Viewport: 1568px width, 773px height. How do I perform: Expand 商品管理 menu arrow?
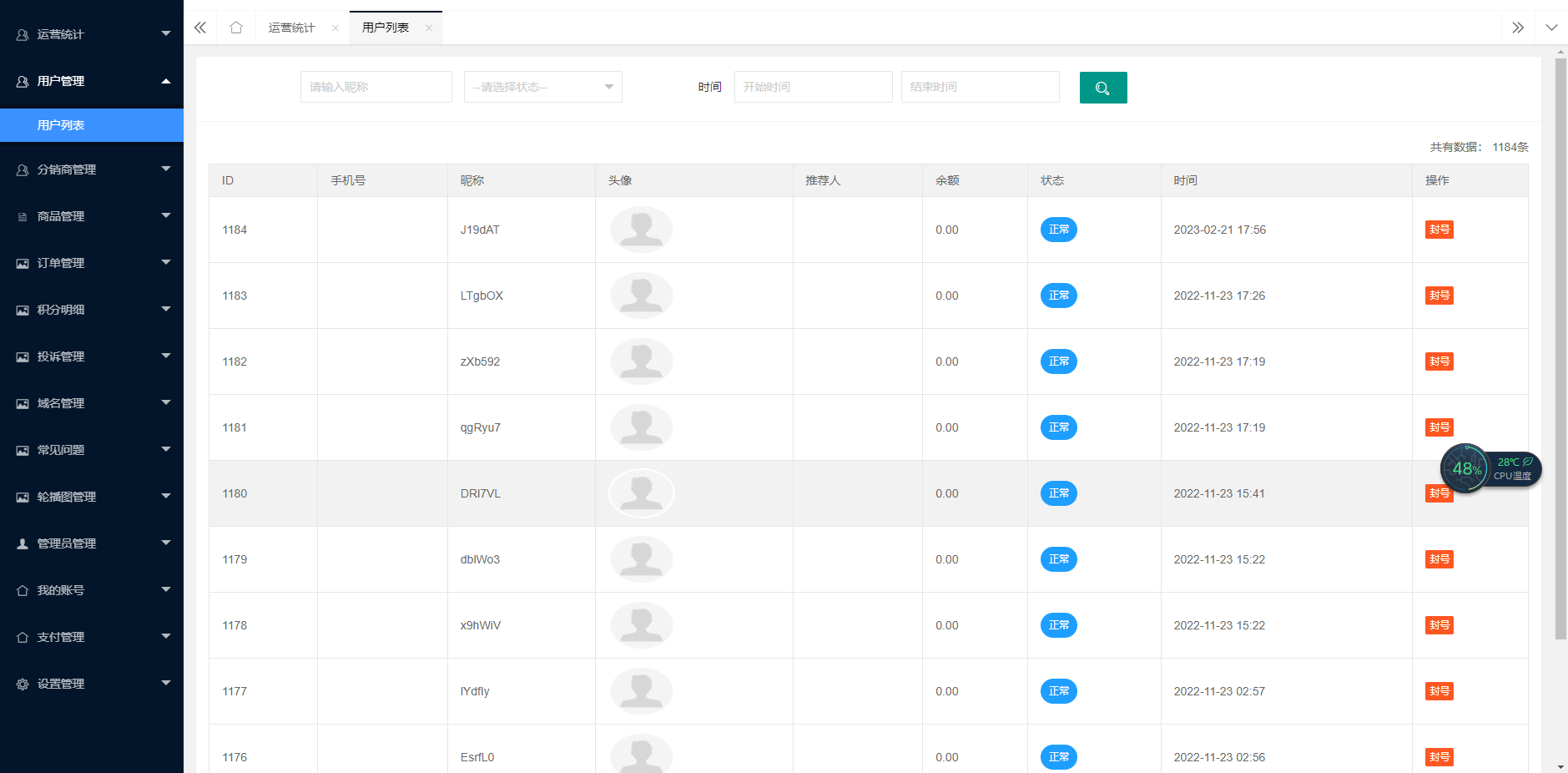tap(166, 215)
